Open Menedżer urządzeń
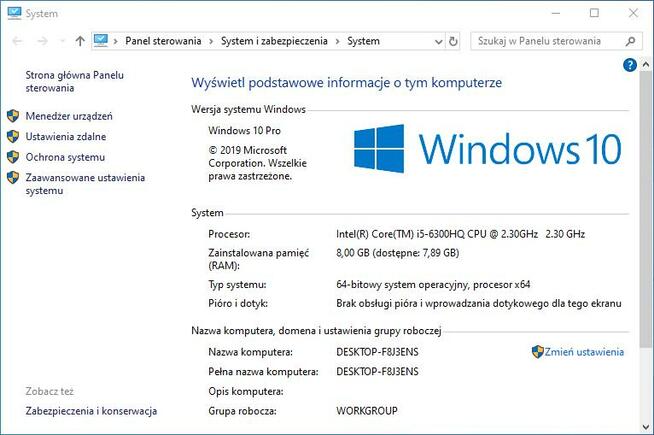Screen dimensions: 654x435 tap(69, 116)
